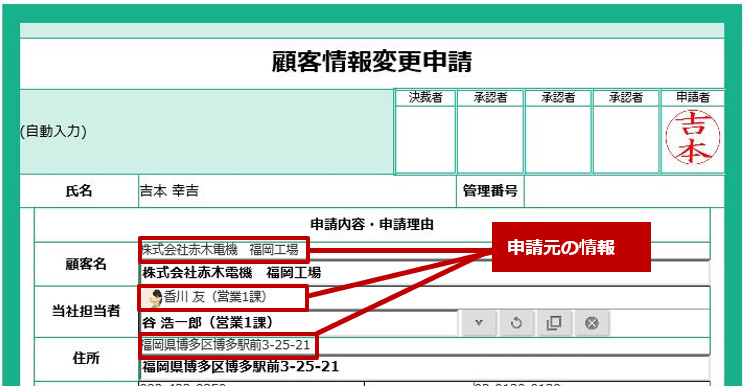747x392 pixels.
Task: Click the 申請内容・申請理由 section header
Action: coord(372,224)
